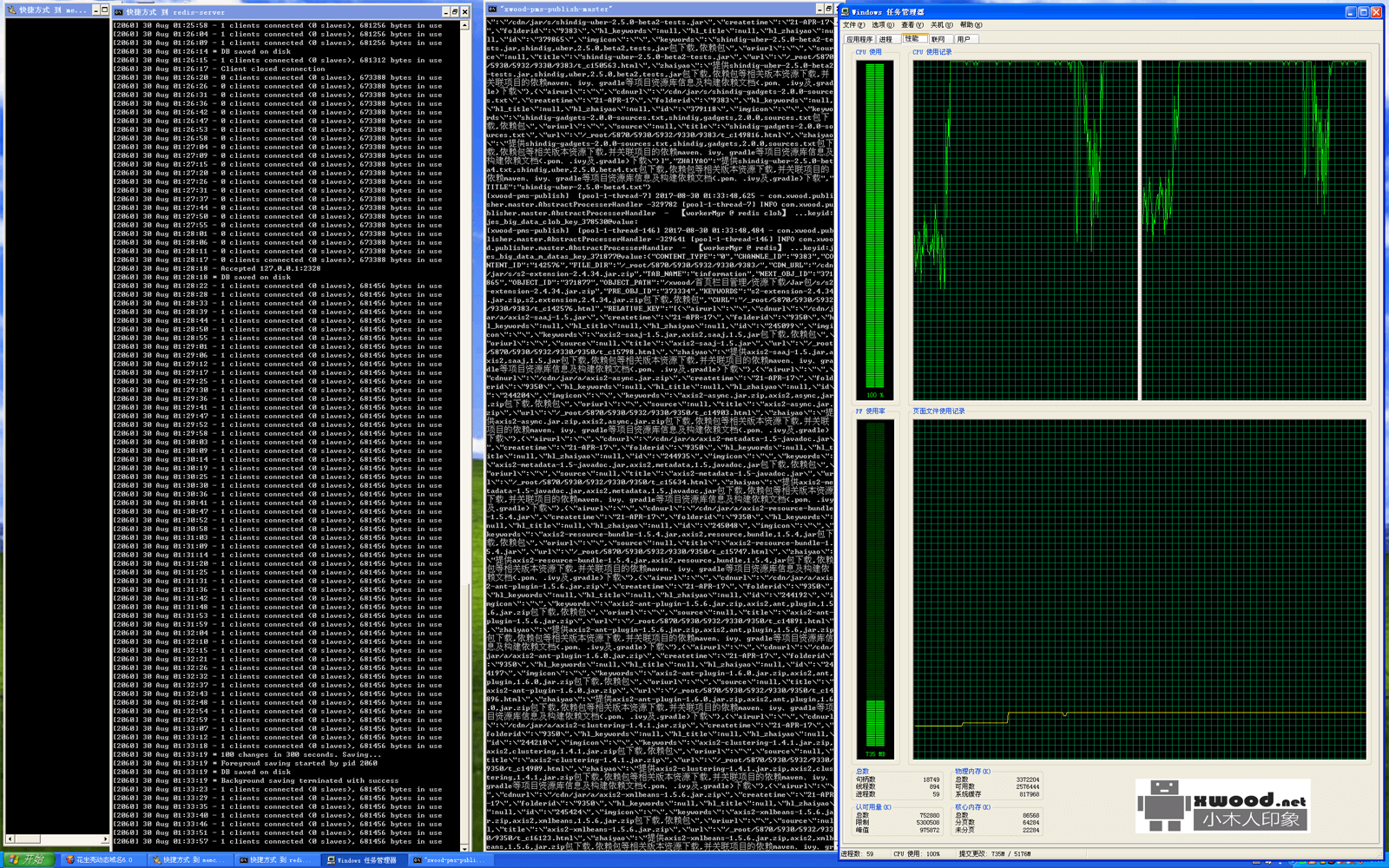Click the memcached shortcut console title icon
1389x868 pixels.
coord(11,10)
